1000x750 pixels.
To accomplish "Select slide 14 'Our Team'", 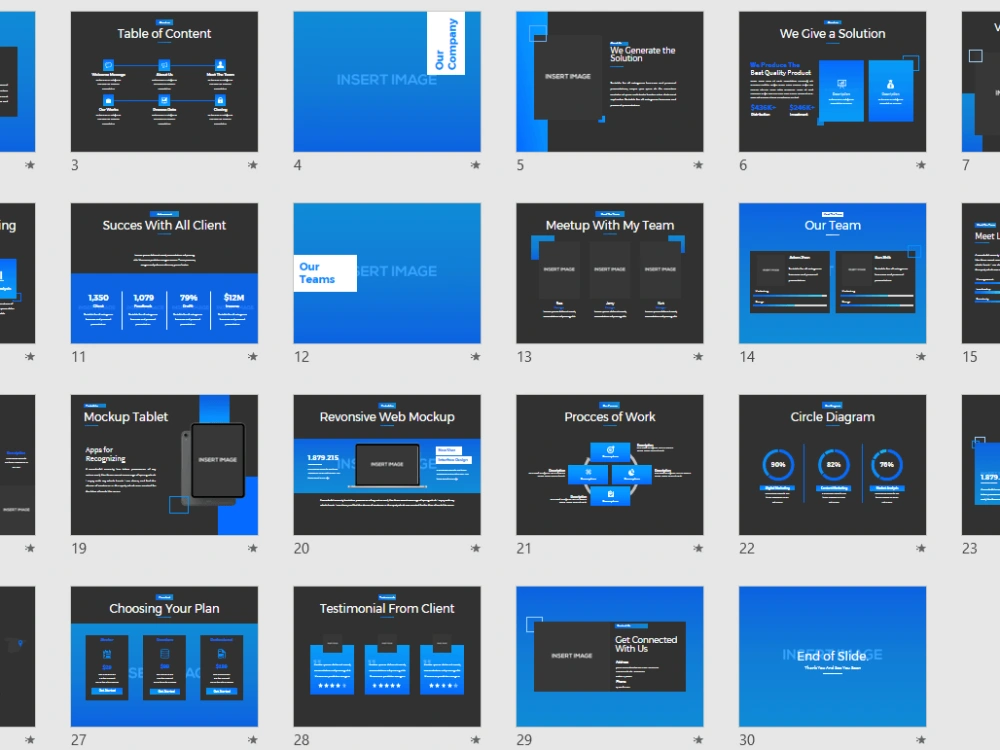I will coord(833,273).
